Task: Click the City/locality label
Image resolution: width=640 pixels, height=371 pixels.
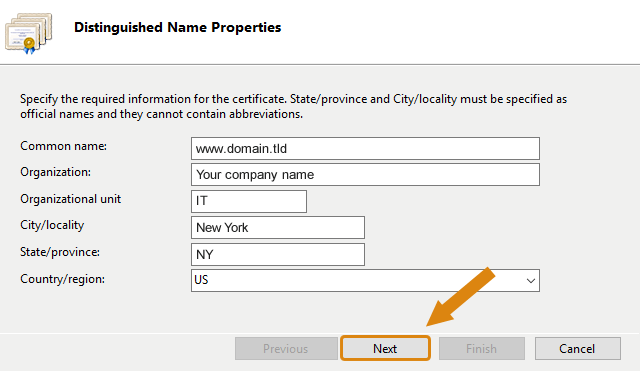Action: pyautogui.click(x=52, y=225)
